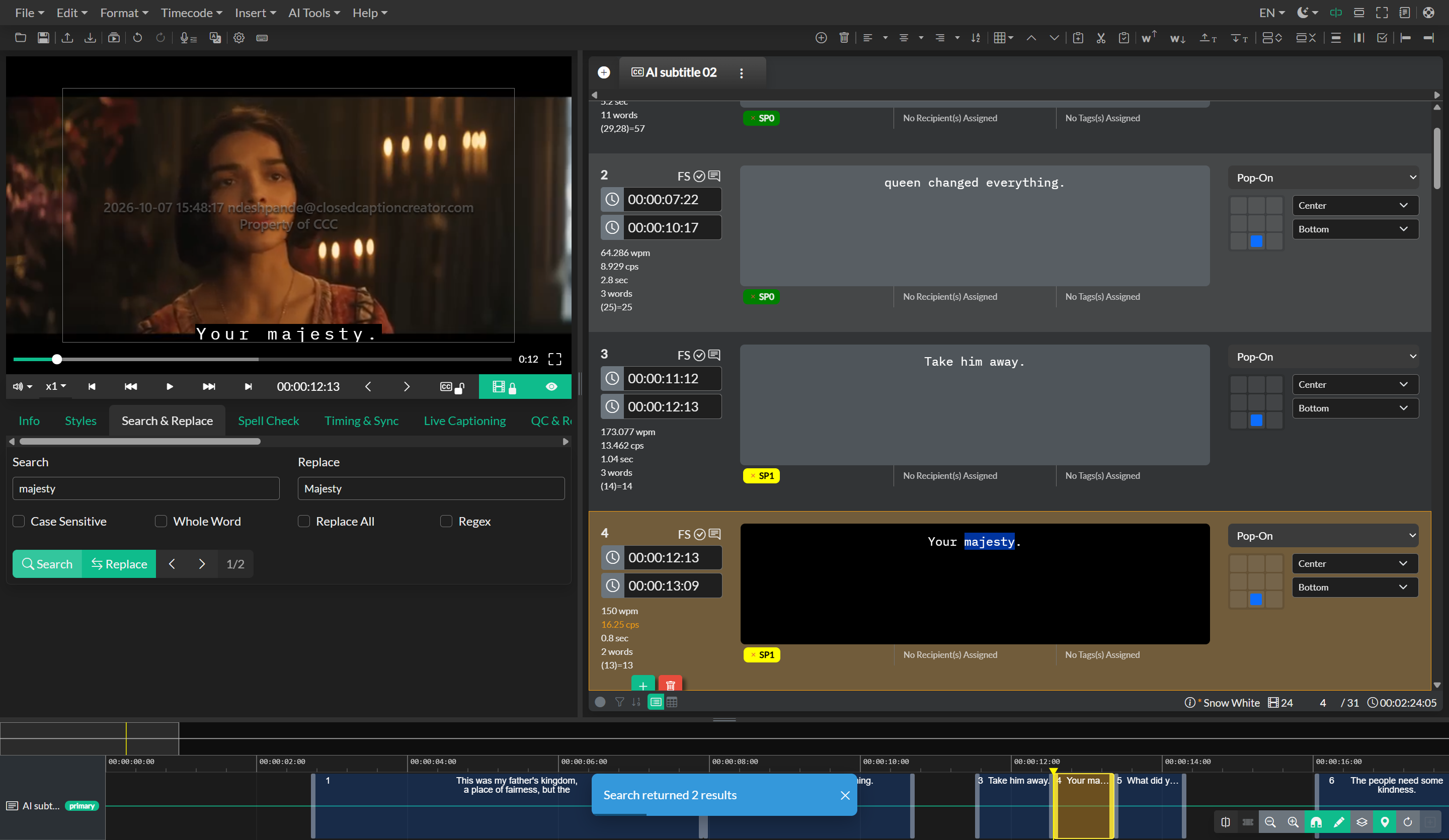1449x840 pixels.
Task: Open the EN language dropdown
Action: [x=1271, y=13]
